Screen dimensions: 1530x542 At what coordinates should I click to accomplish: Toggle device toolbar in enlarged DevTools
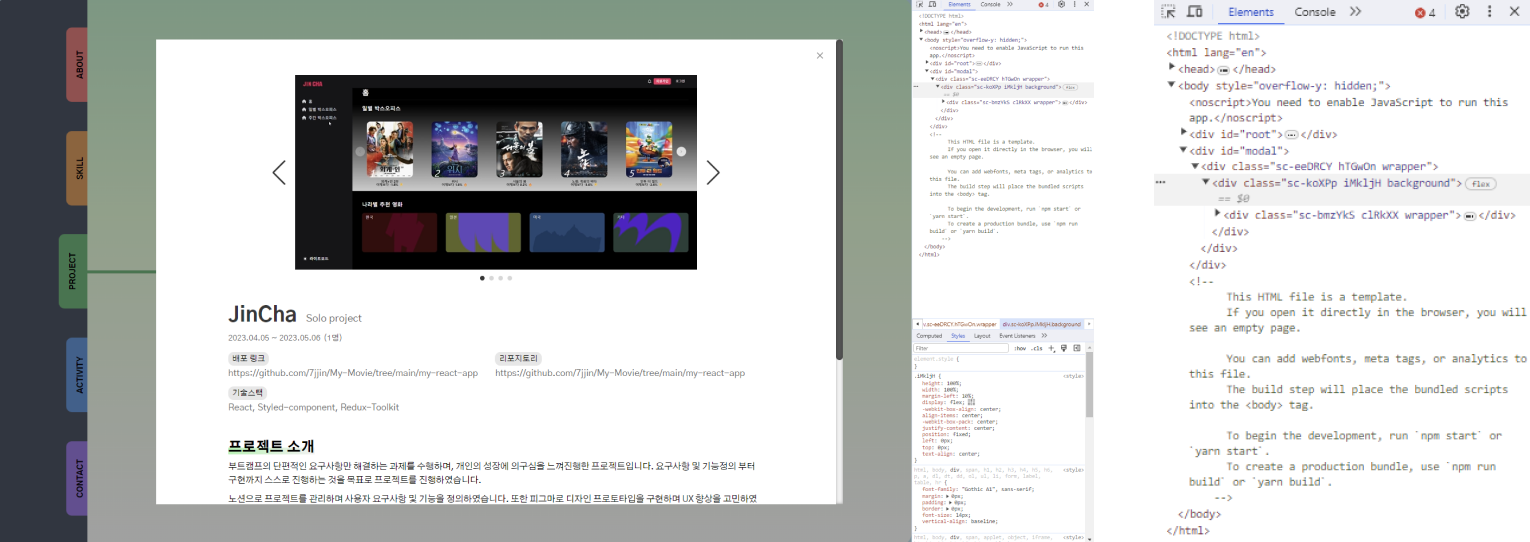click(x=1194, y=12)
